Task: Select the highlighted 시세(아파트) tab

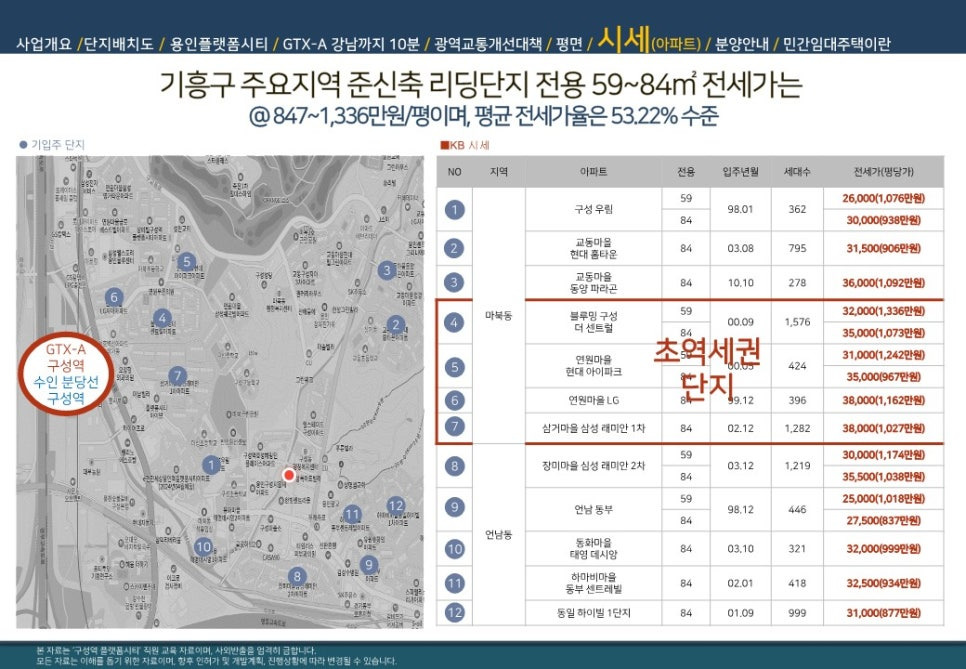Action: pyautogui.click(x=649, y=41)
